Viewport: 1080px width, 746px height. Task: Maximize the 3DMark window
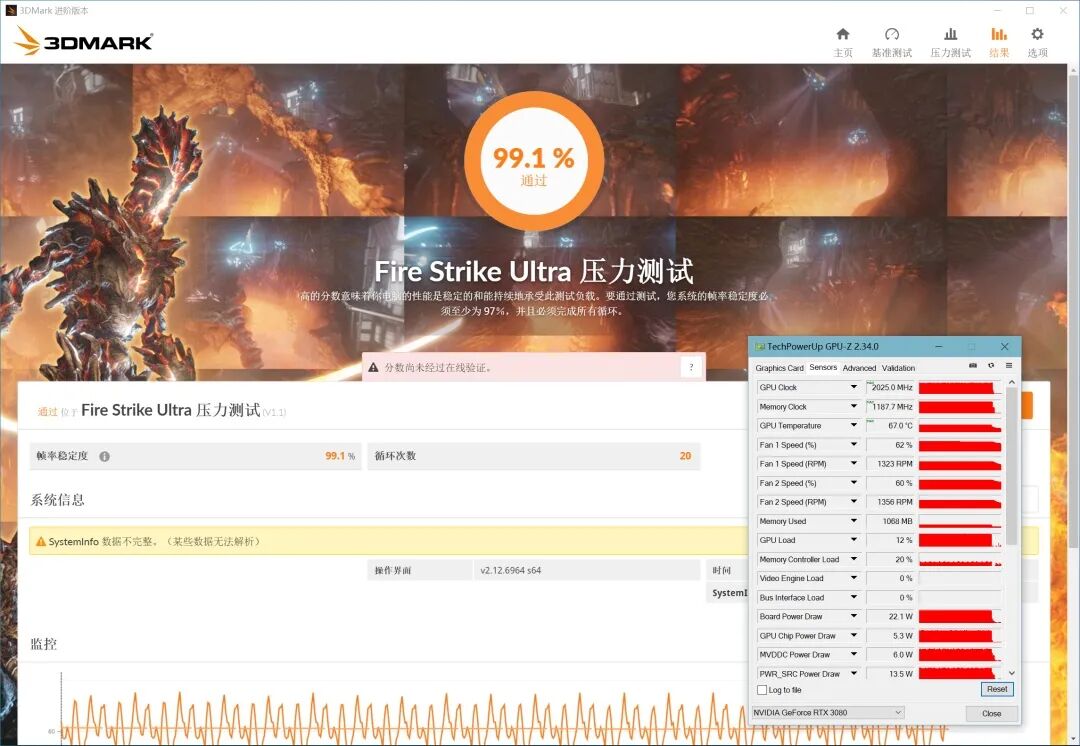click(1030, 10)
